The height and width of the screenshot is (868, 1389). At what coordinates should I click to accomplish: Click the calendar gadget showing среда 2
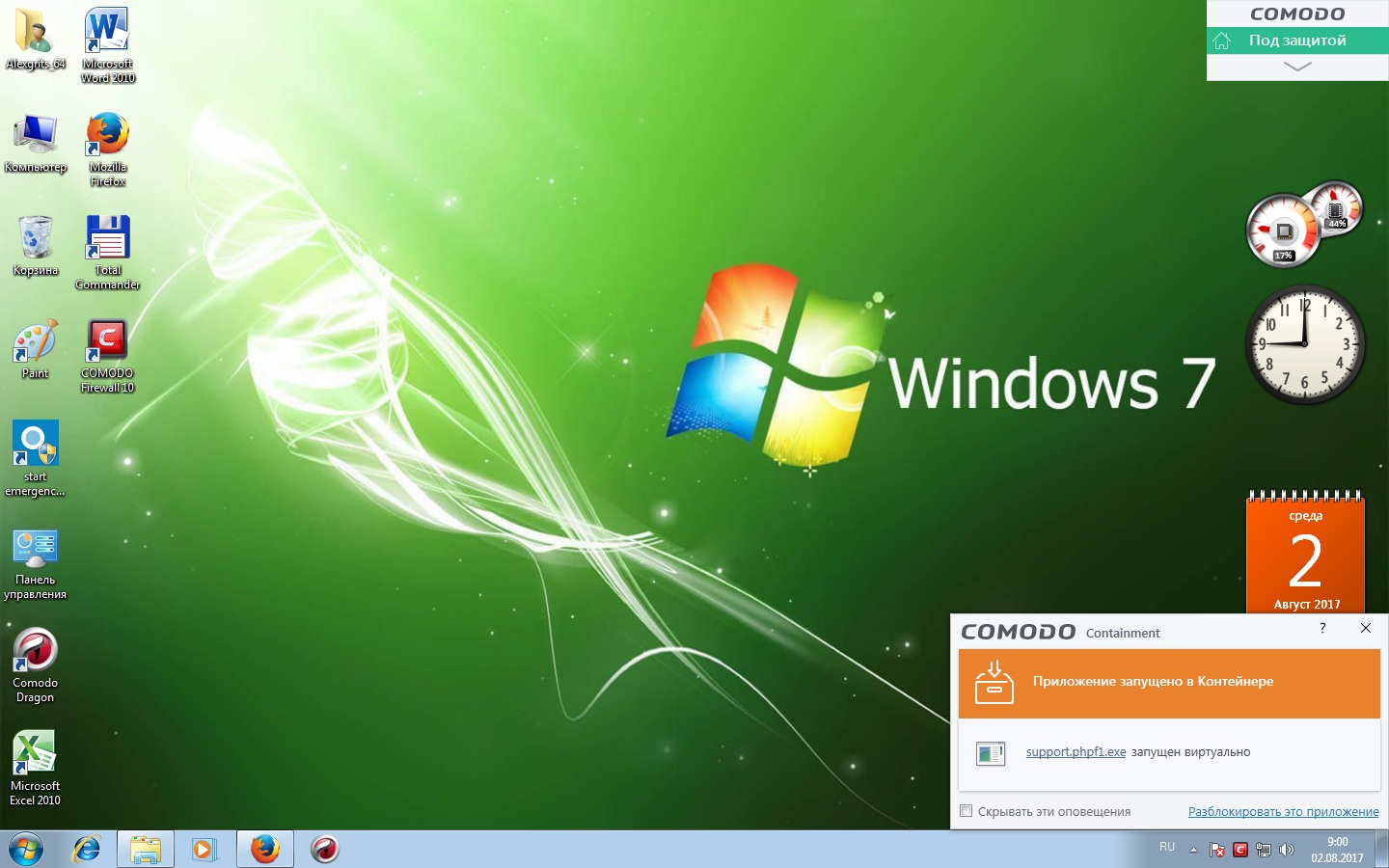1306,554
